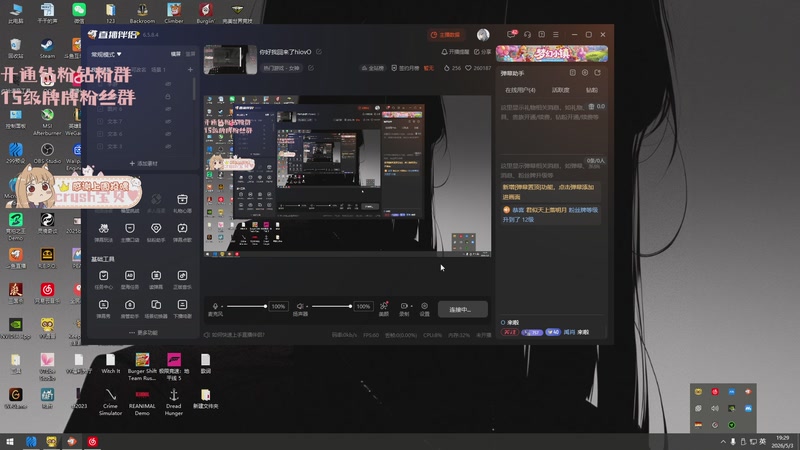Toggle visibility of the 文本 7 source
Screen dimensions: 800x450
point(168,121)
